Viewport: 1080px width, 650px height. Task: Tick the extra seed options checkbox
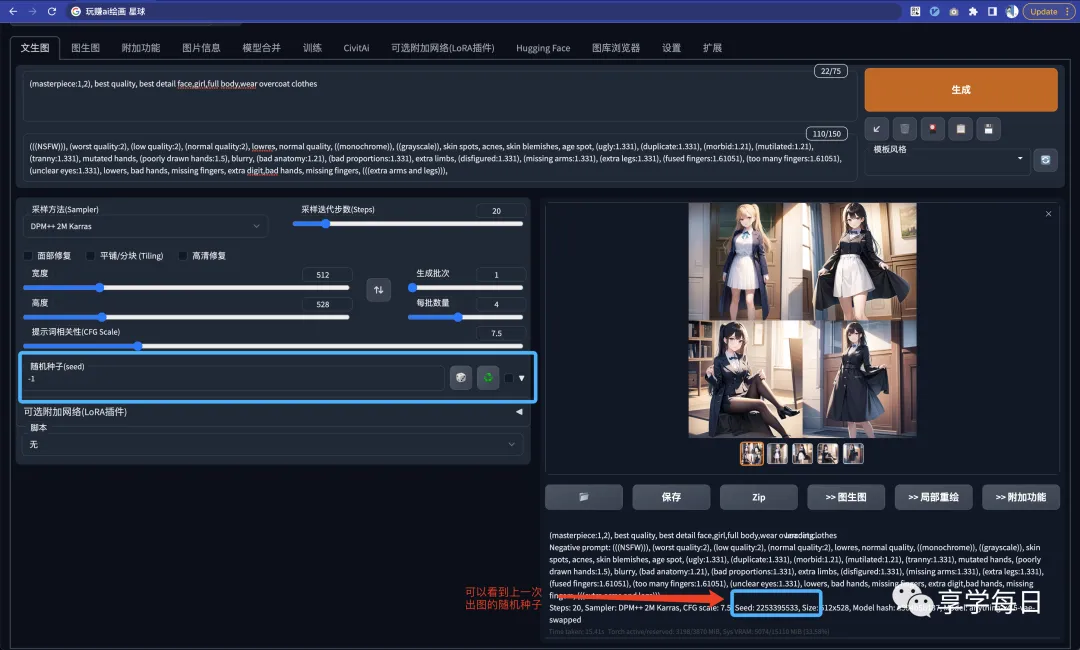509,378
